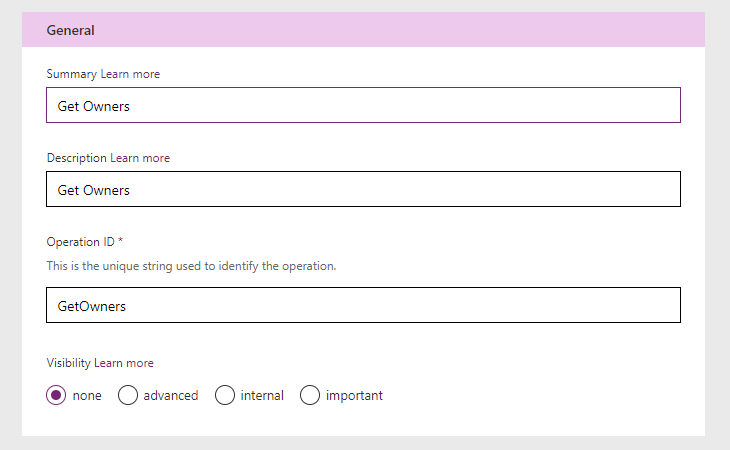Place cursor in Operation ID field 'GetOwners'

pos(363,305)
